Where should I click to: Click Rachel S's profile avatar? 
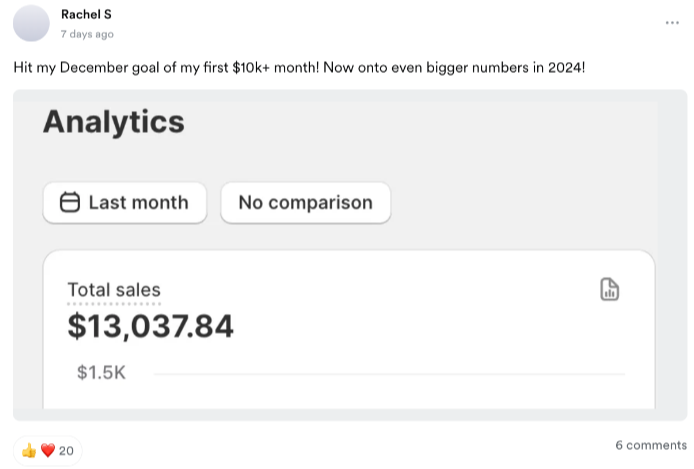click(x=32, y=23)
